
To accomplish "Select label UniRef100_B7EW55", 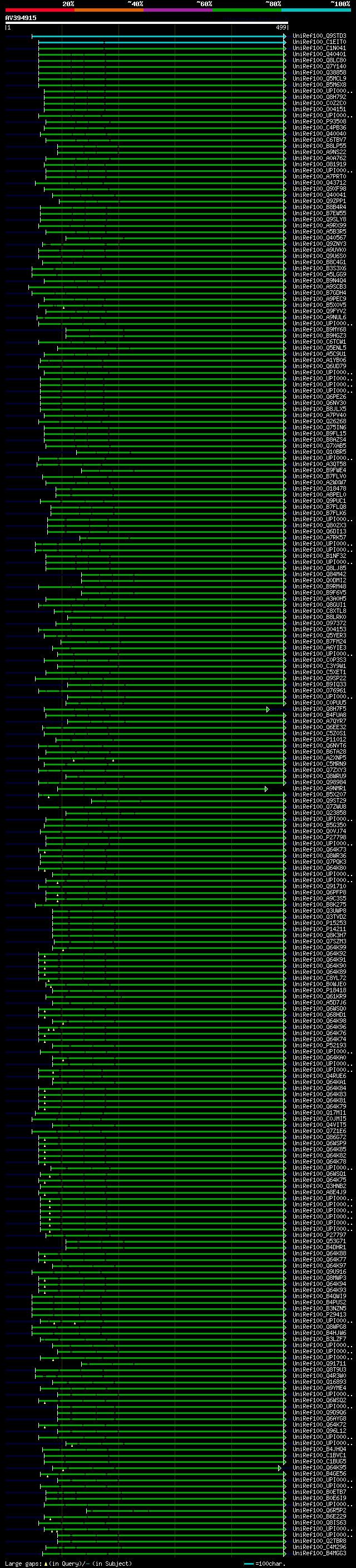I will pyautogui.click(x=319, y=214).
